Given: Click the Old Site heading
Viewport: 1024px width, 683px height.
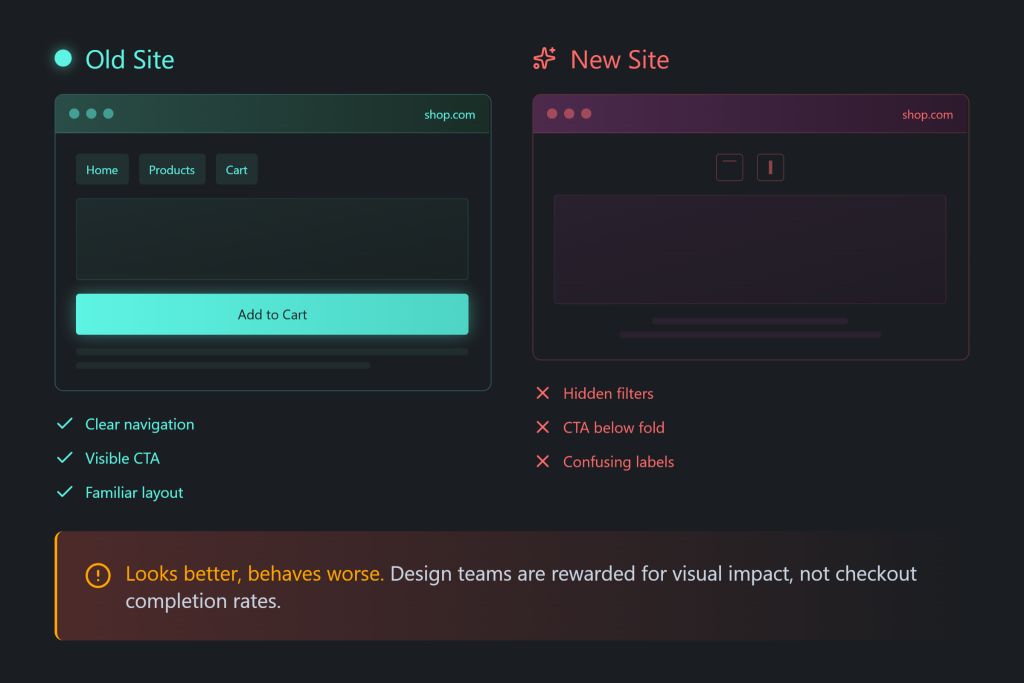Looking at the screenshot, I should pyautogui.click(x=130, y=59).
